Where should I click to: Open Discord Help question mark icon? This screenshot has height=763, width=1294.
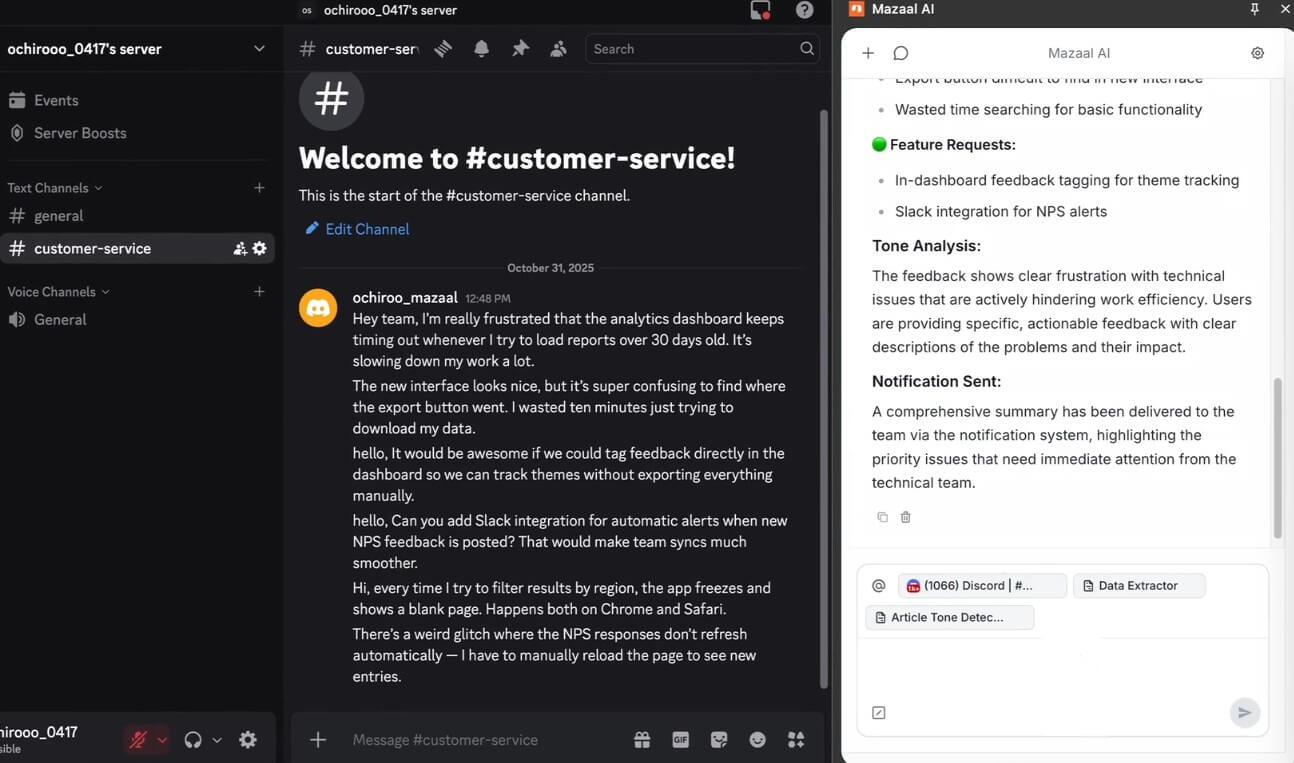(805, 10)
